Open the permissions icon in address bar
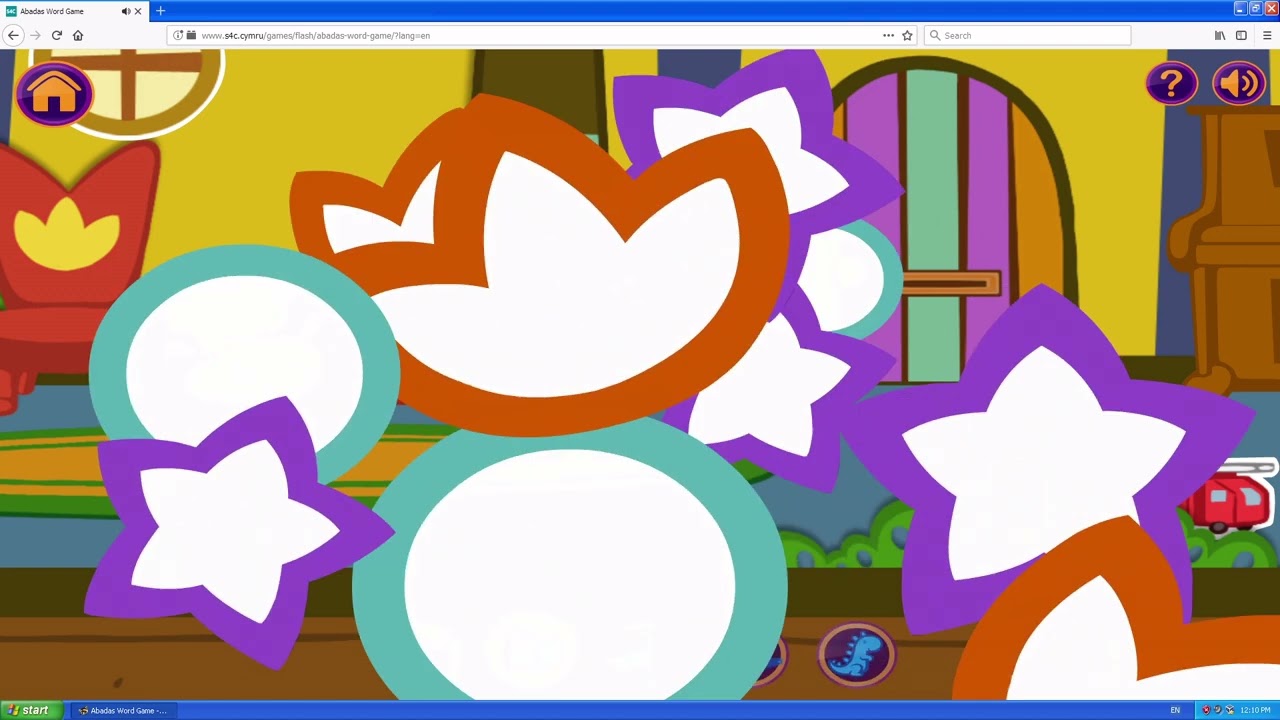The height and width of the screenshot is (720, 1280). click(x=190, y=35)
